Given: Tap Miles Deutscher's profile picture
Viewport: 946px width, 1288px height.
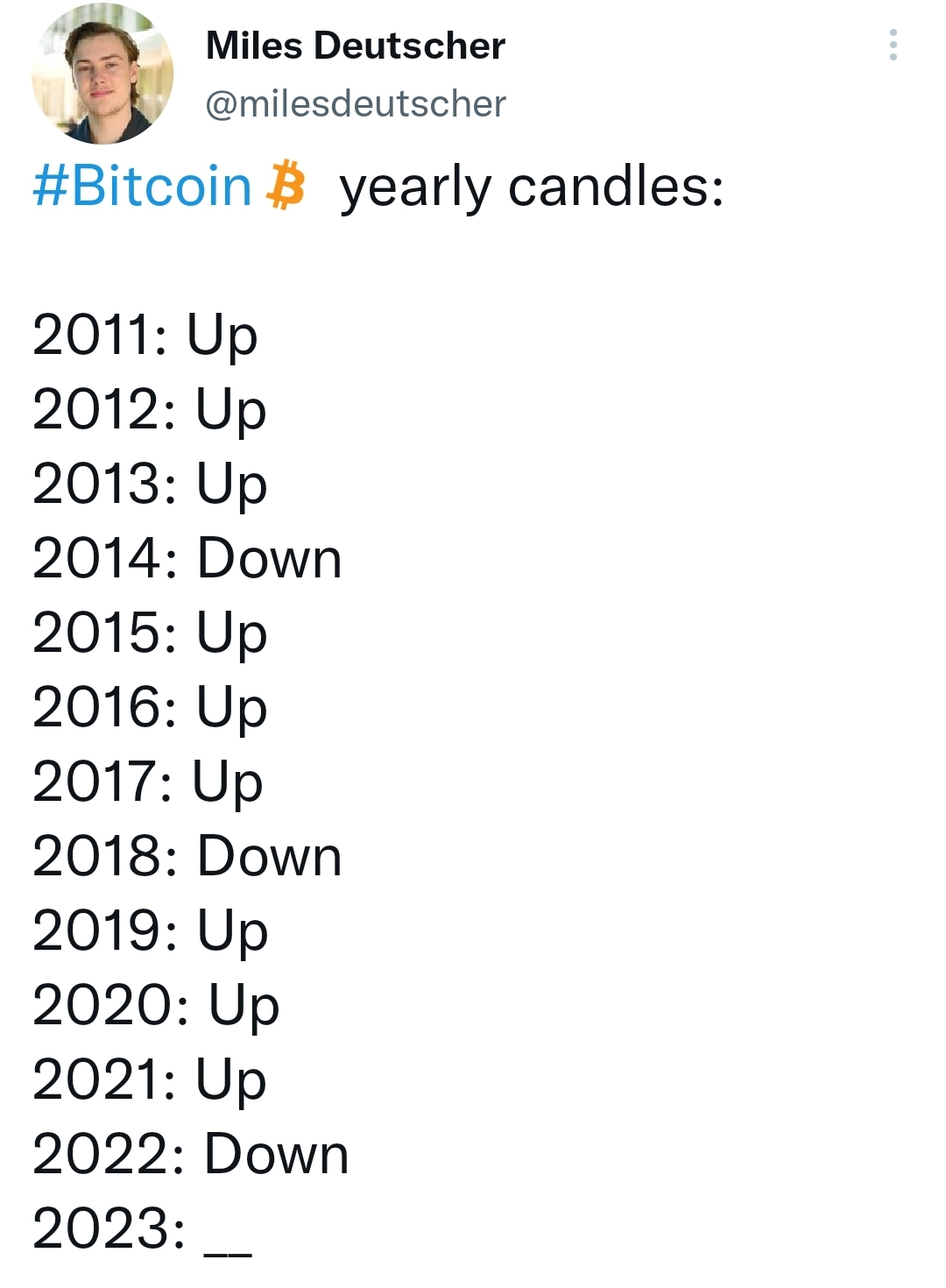Looking at the screenshot, I should pyautogui.click(x=102, y=74).
